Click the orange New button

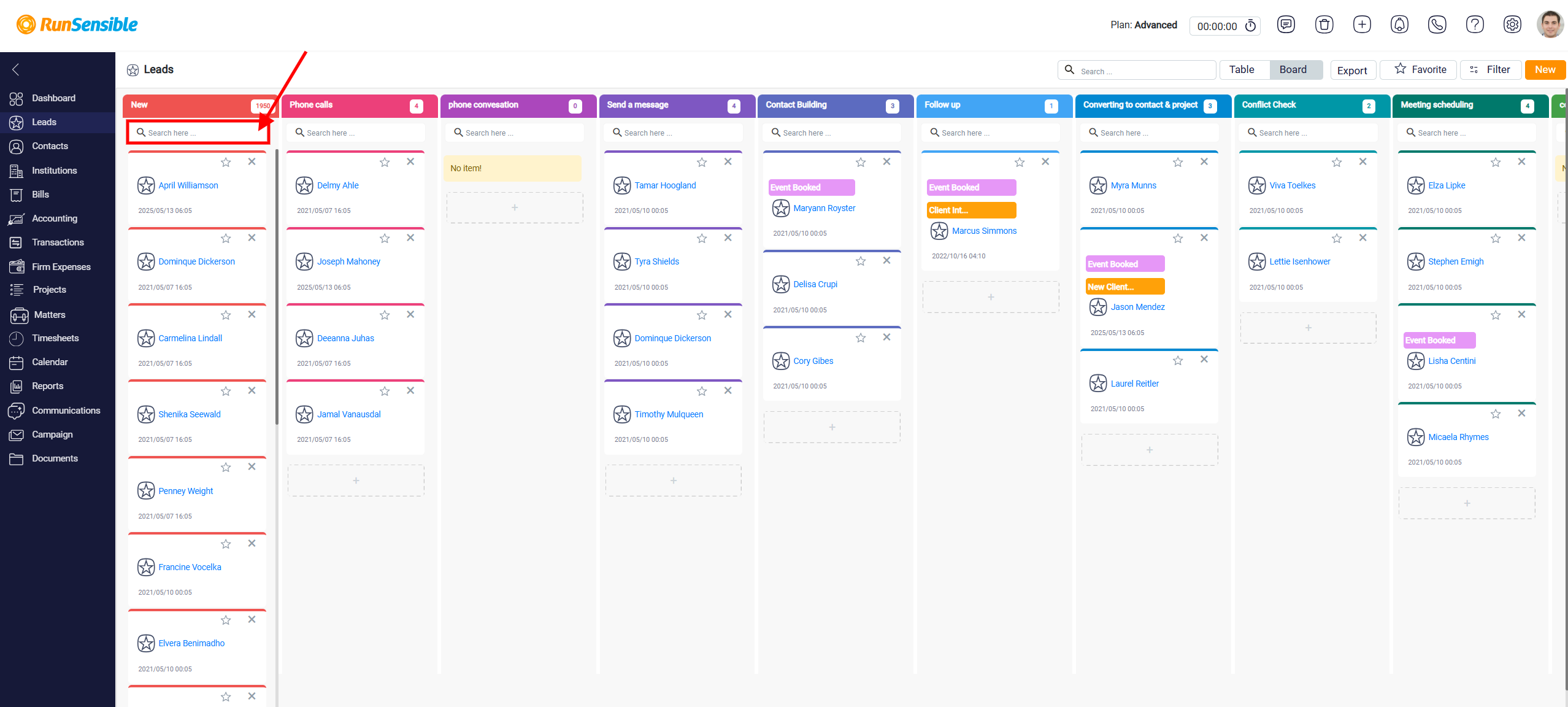point(1545,69)
